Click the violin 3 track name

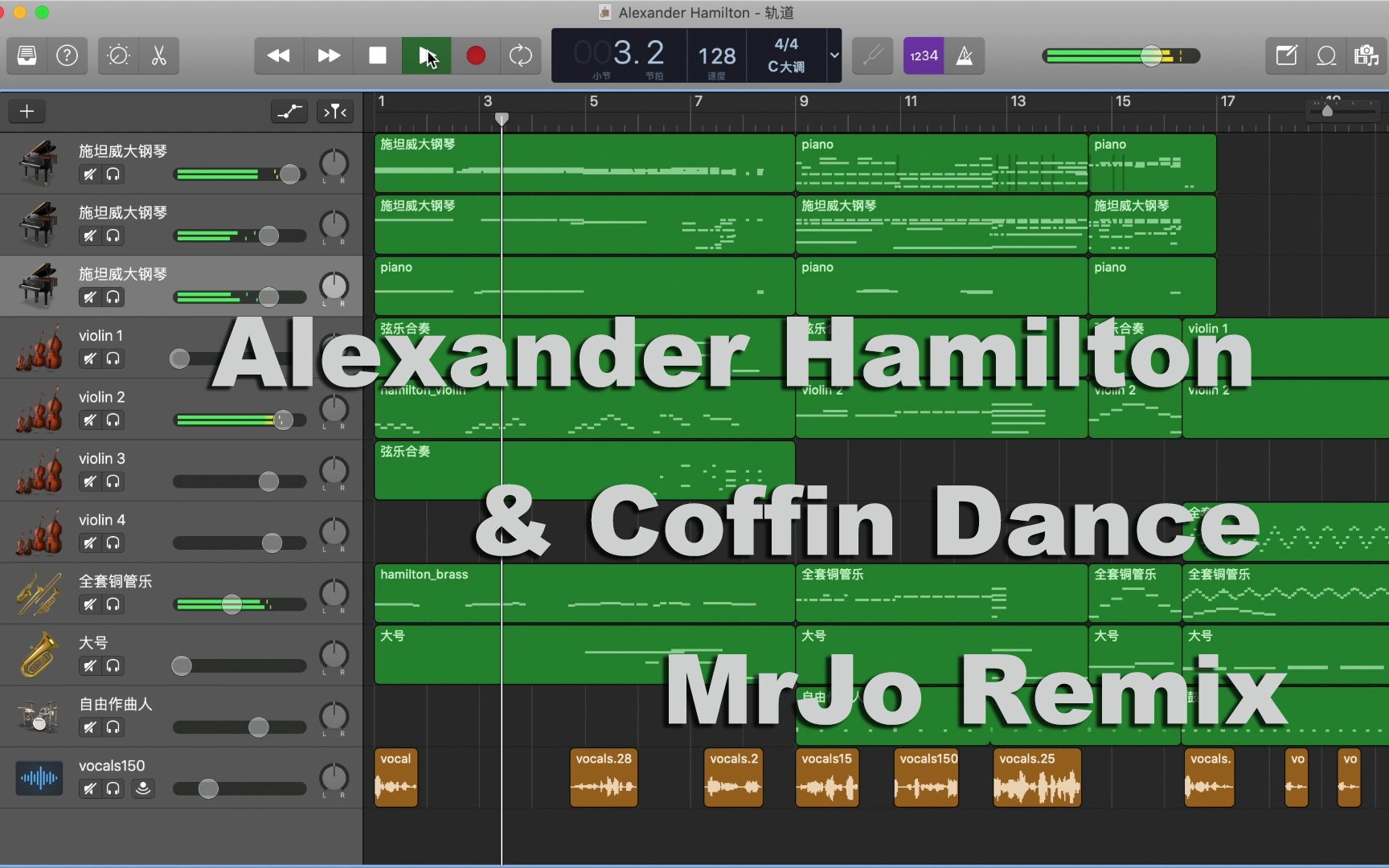pos(102,458)
